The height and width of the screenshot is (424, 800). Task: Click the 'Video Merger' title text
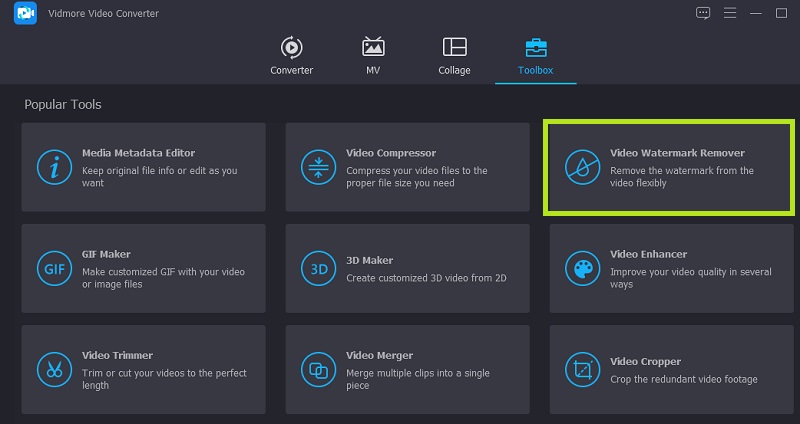click(x=379, y=355)
